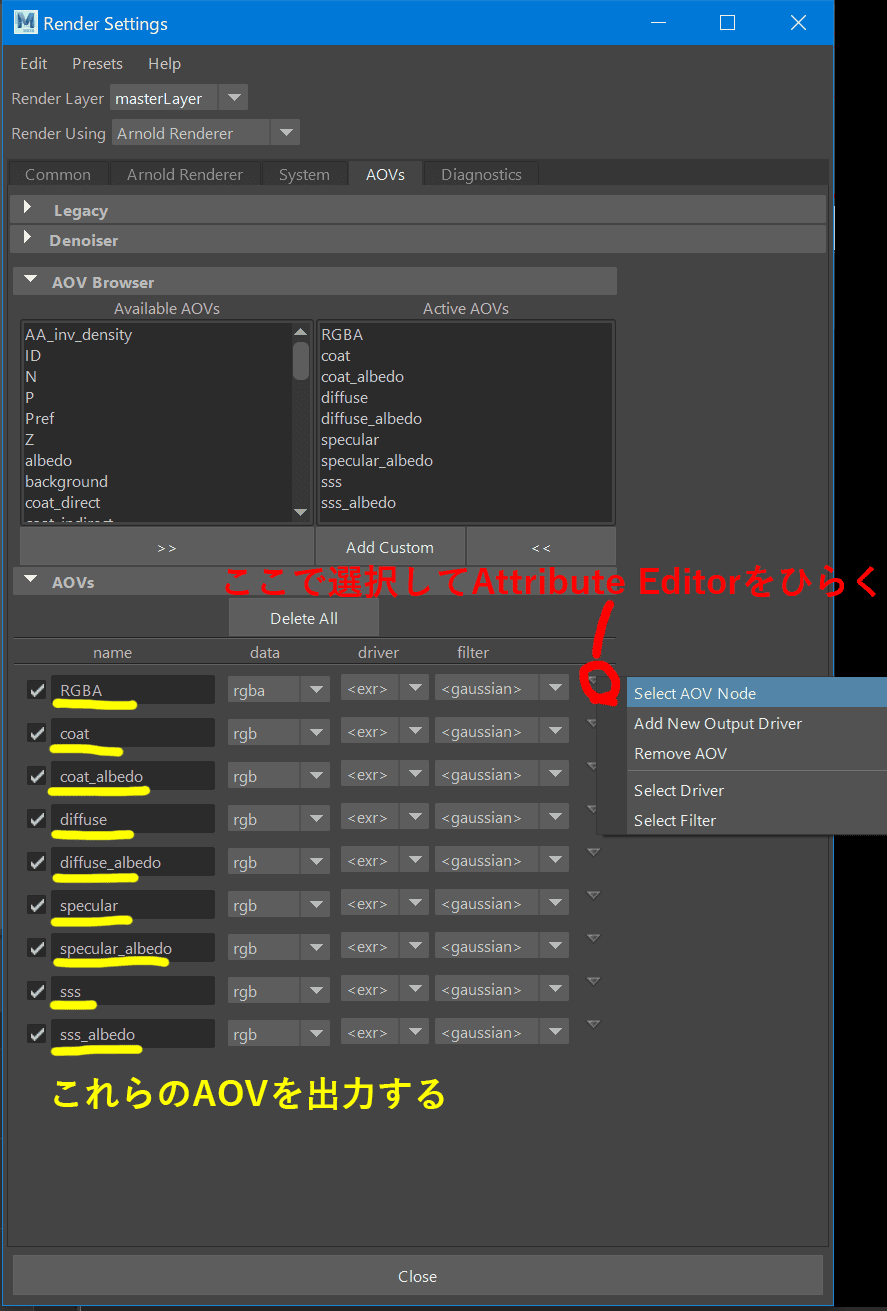Viewport: 887px width, 1311px height.
Task: Select AA_inv_density in Available AOVs
Action: (x=78, y=334)
